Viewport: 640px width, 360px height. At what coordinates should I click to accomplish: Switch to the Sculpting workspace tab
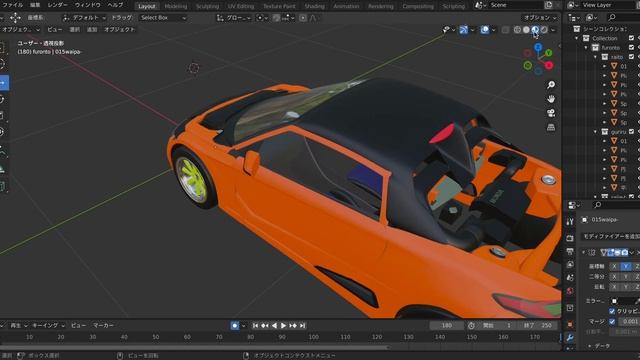pos(207,6)
